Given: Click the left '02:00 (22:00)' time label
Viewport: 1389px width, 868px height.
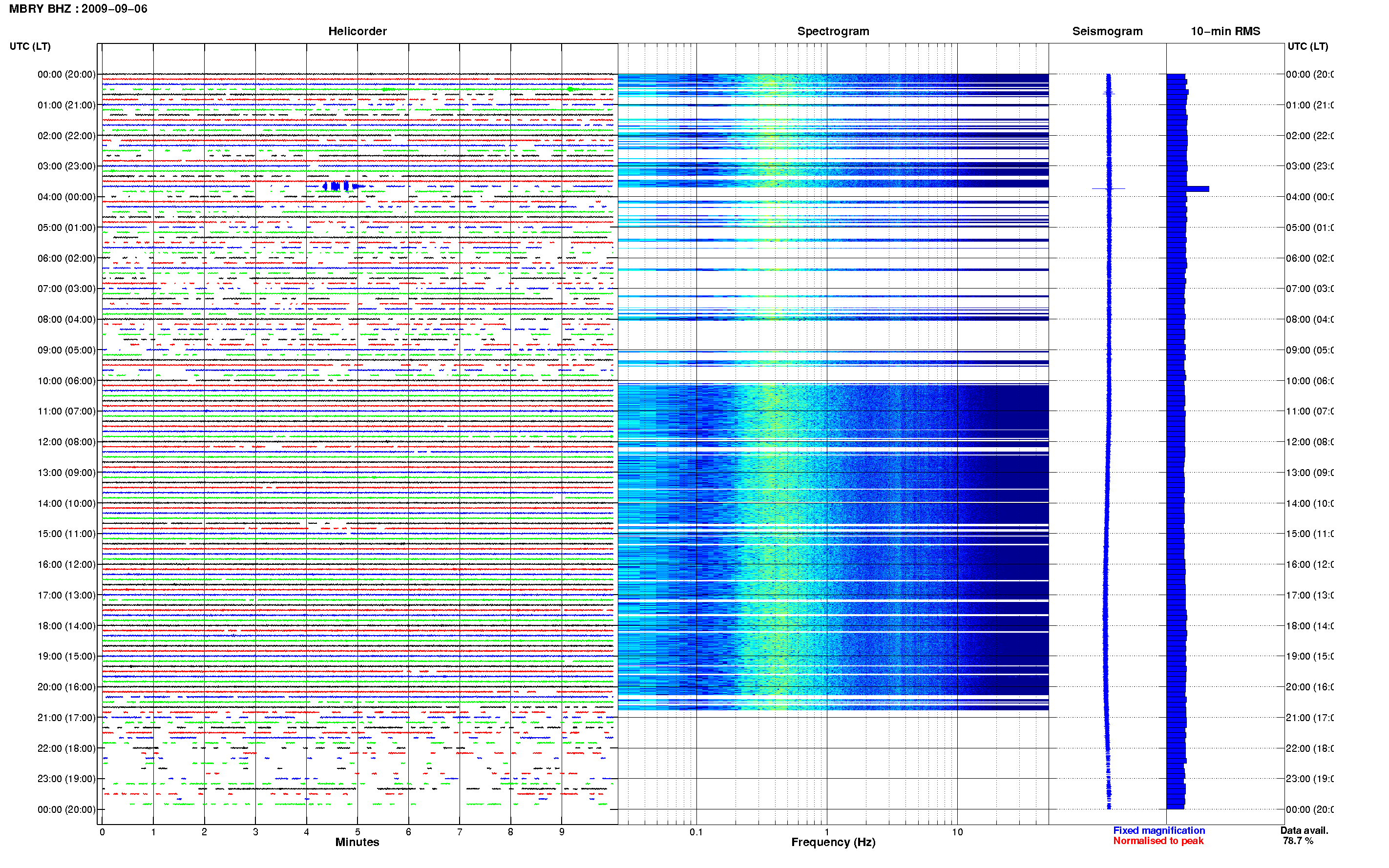Looking at the screenshot, I should [x=66, y=136].
